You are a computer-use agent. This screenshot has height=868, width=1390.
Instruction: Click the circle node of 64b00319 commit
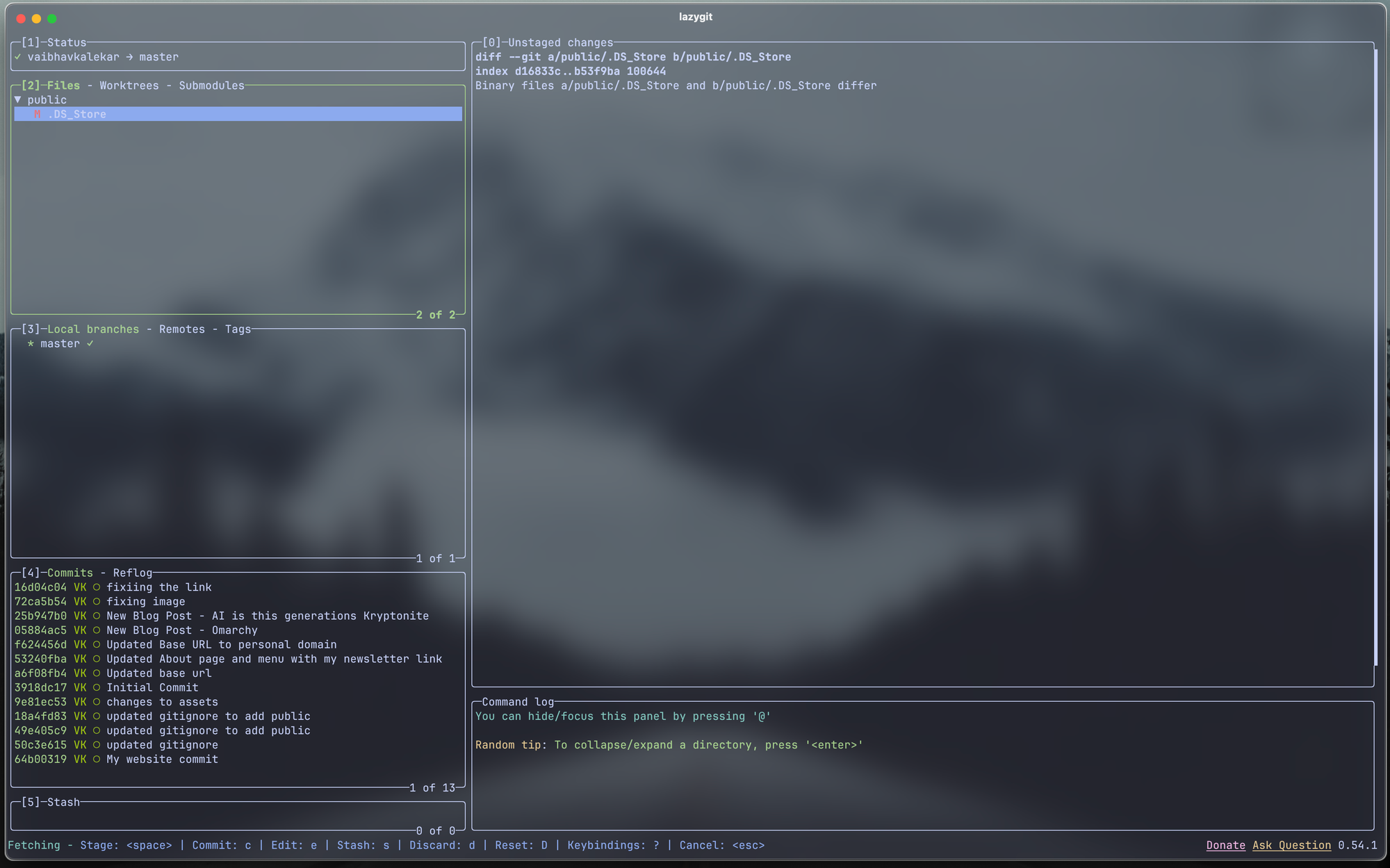(x=97, y=760)
